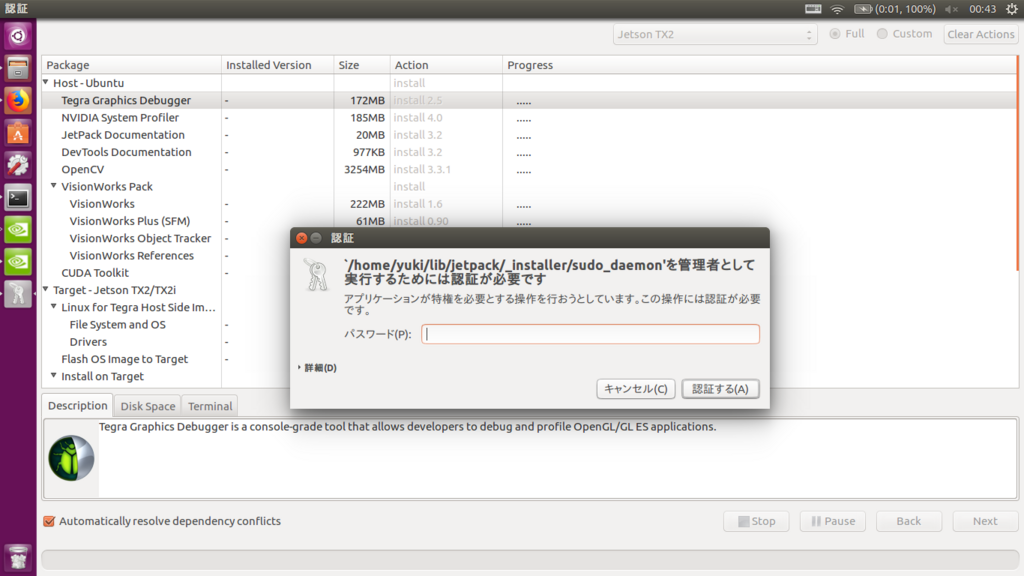Switch to the Description tab

point(78,406)
